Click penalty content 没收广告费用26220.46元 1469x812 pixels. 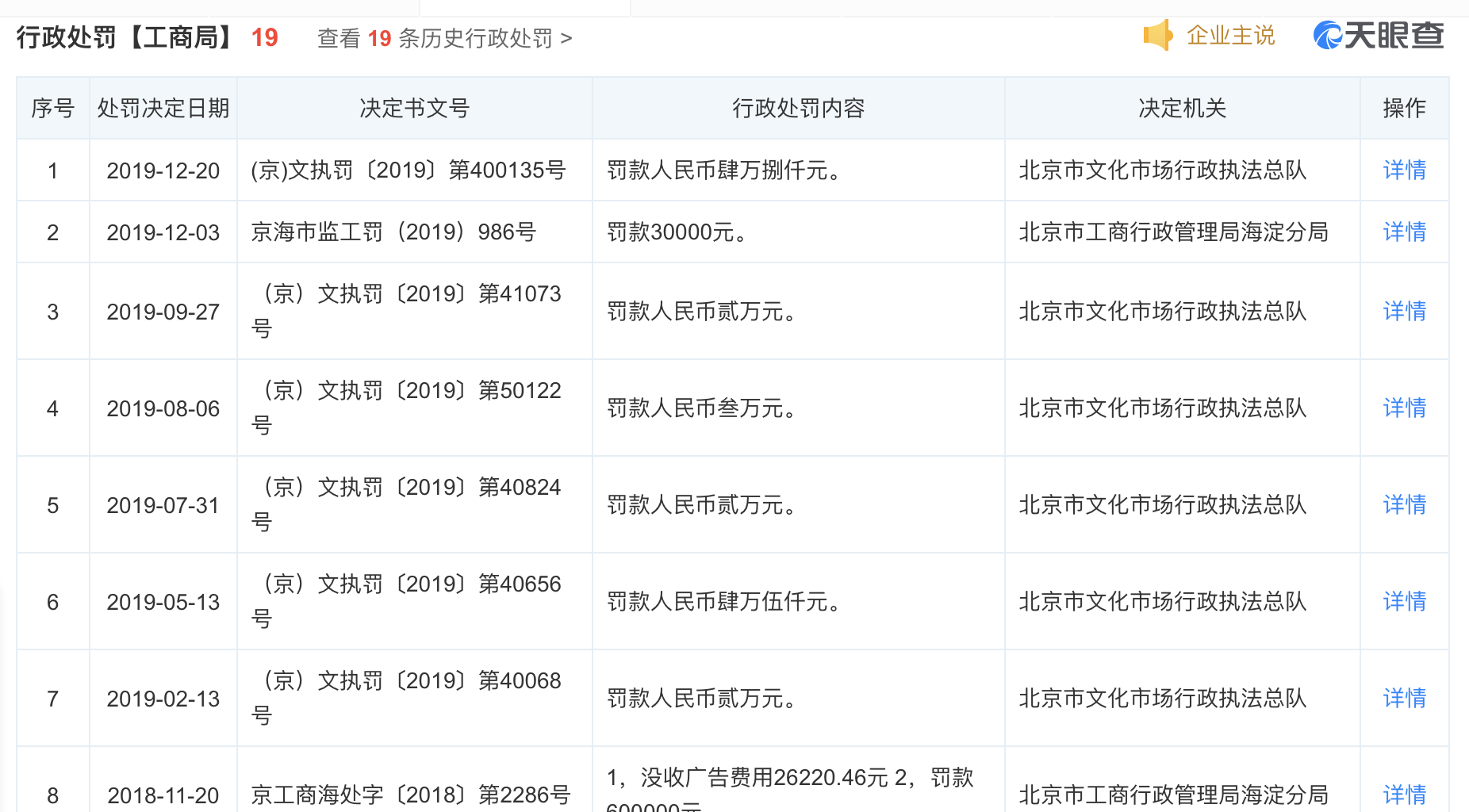[x=765, y=778]
